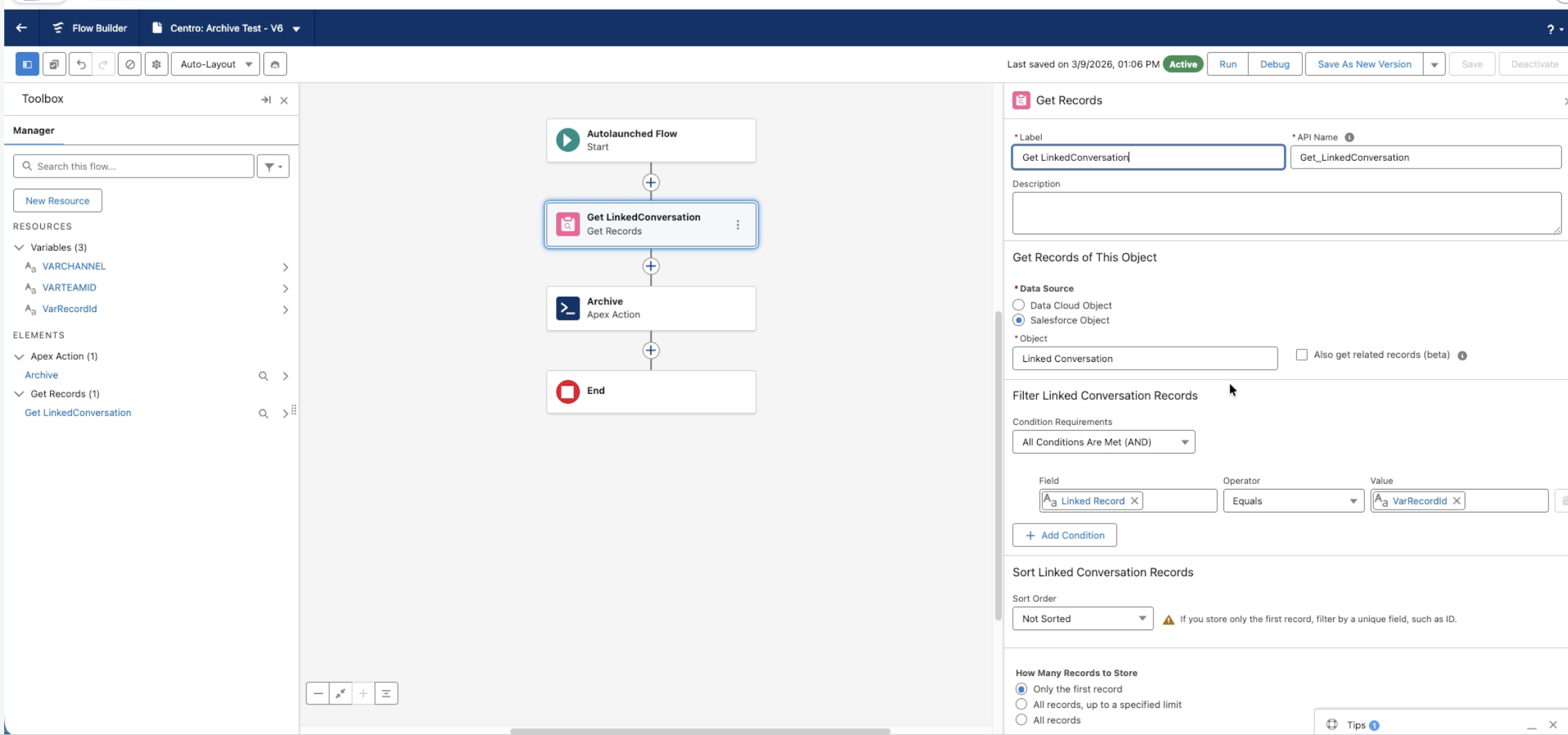Image resolution: width=1568 pixels, height=735 pixels.
Task: Fit flow to canvas view
Action: coord(340,693)
